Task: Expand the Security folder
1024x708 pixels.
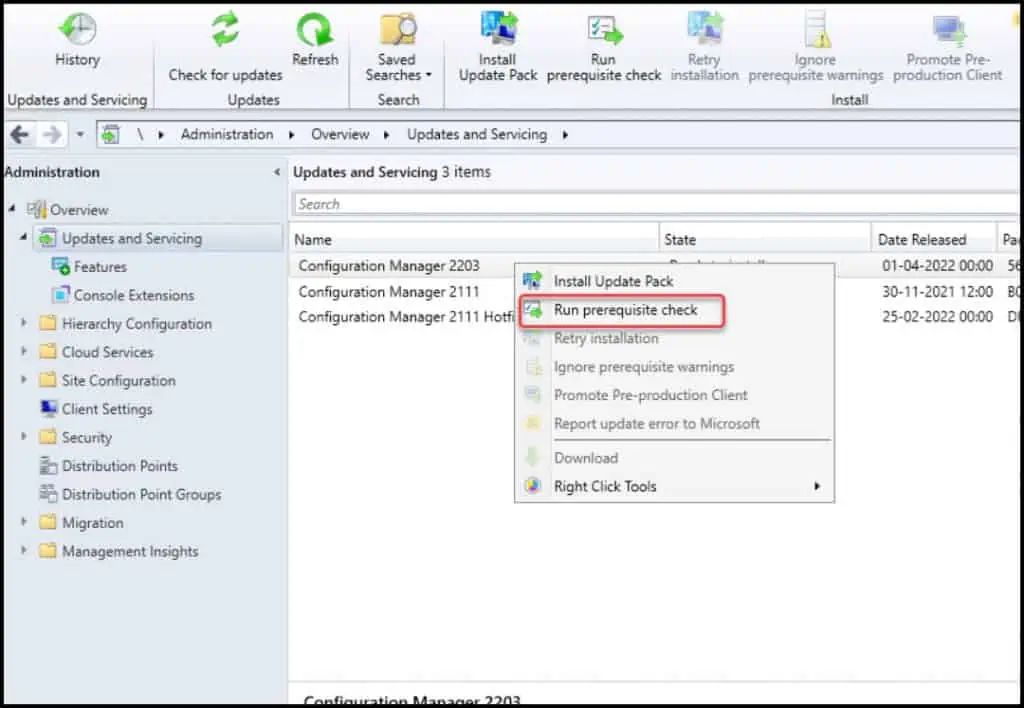Action: tap(24, 436)
